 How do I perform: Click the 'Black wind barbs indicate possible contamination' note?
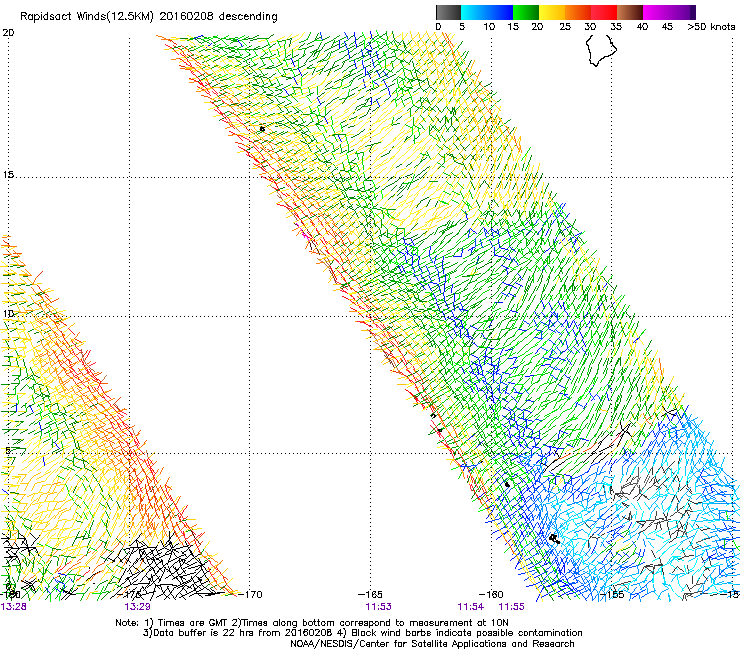[x=467, y=633]
